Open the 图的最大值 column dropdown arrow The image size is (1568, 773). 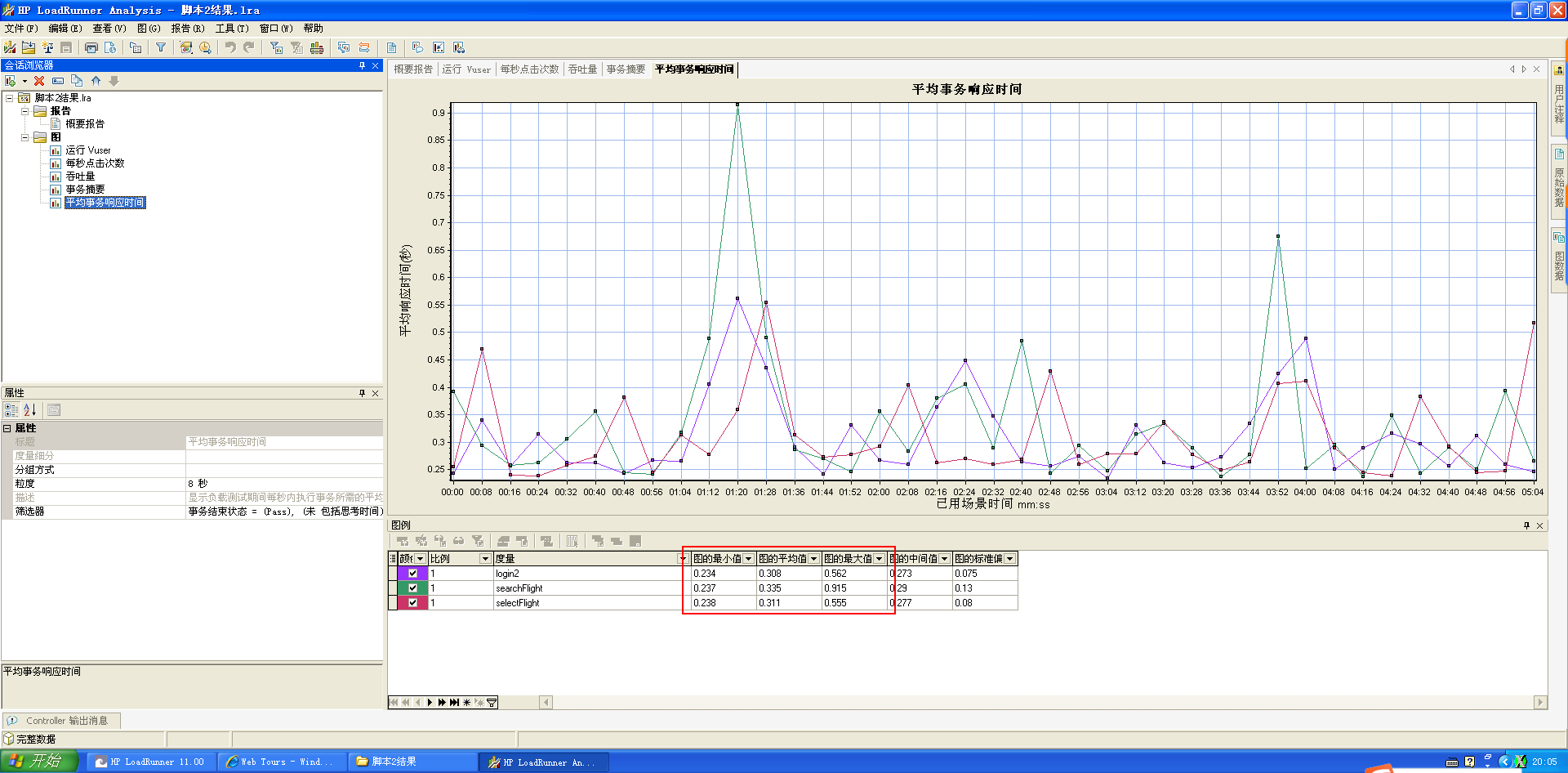pyautogui.click(x=879, y=559)
